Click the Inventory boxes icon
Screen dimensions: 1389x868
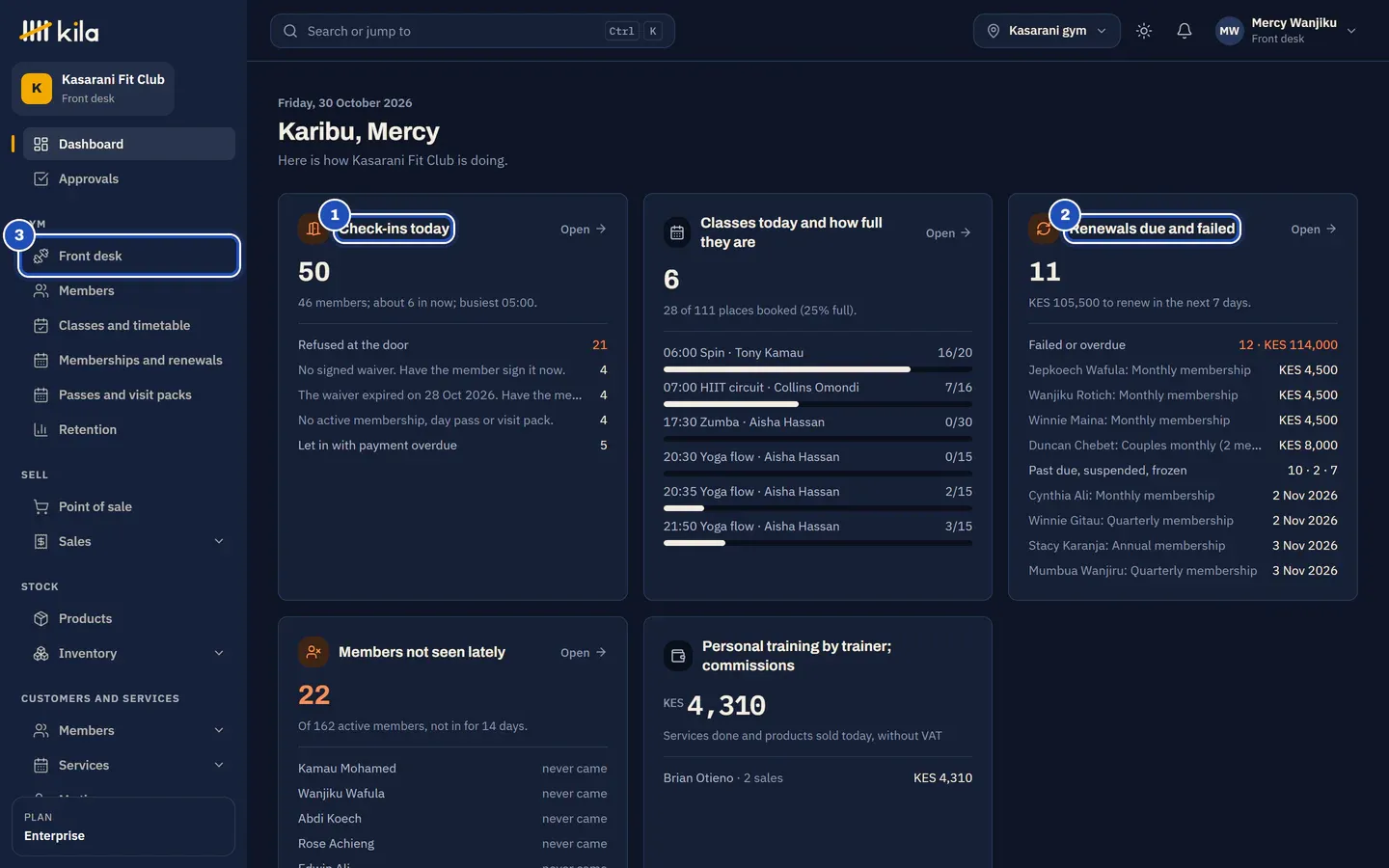tap(41, 653)
